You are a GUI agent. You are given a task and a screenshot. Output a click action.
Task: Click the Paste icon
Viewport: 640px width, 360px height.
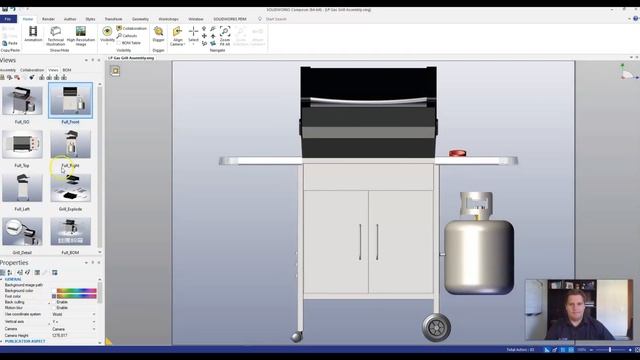tap(4, 43)
